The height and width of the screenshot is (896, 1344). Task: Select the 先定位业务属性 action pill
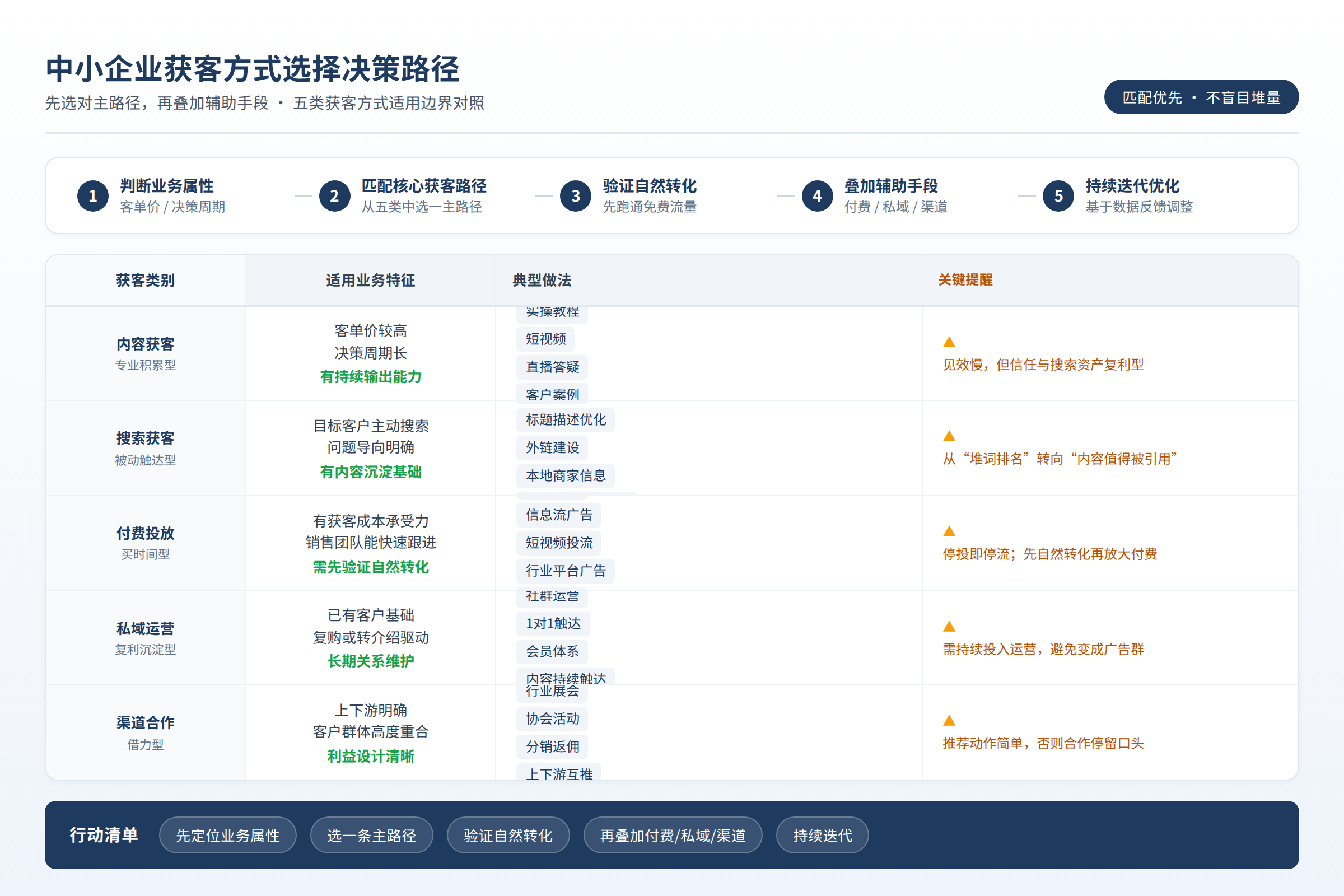[227, 836]
